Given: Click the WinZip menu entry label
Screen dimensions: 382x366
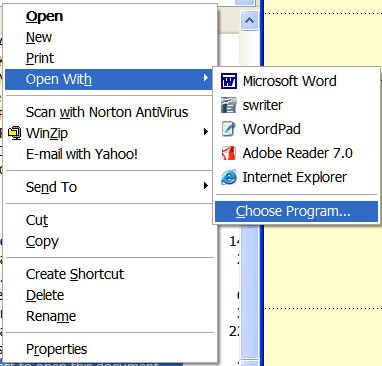Looking at the screenshot, I should tap(47, 133).
